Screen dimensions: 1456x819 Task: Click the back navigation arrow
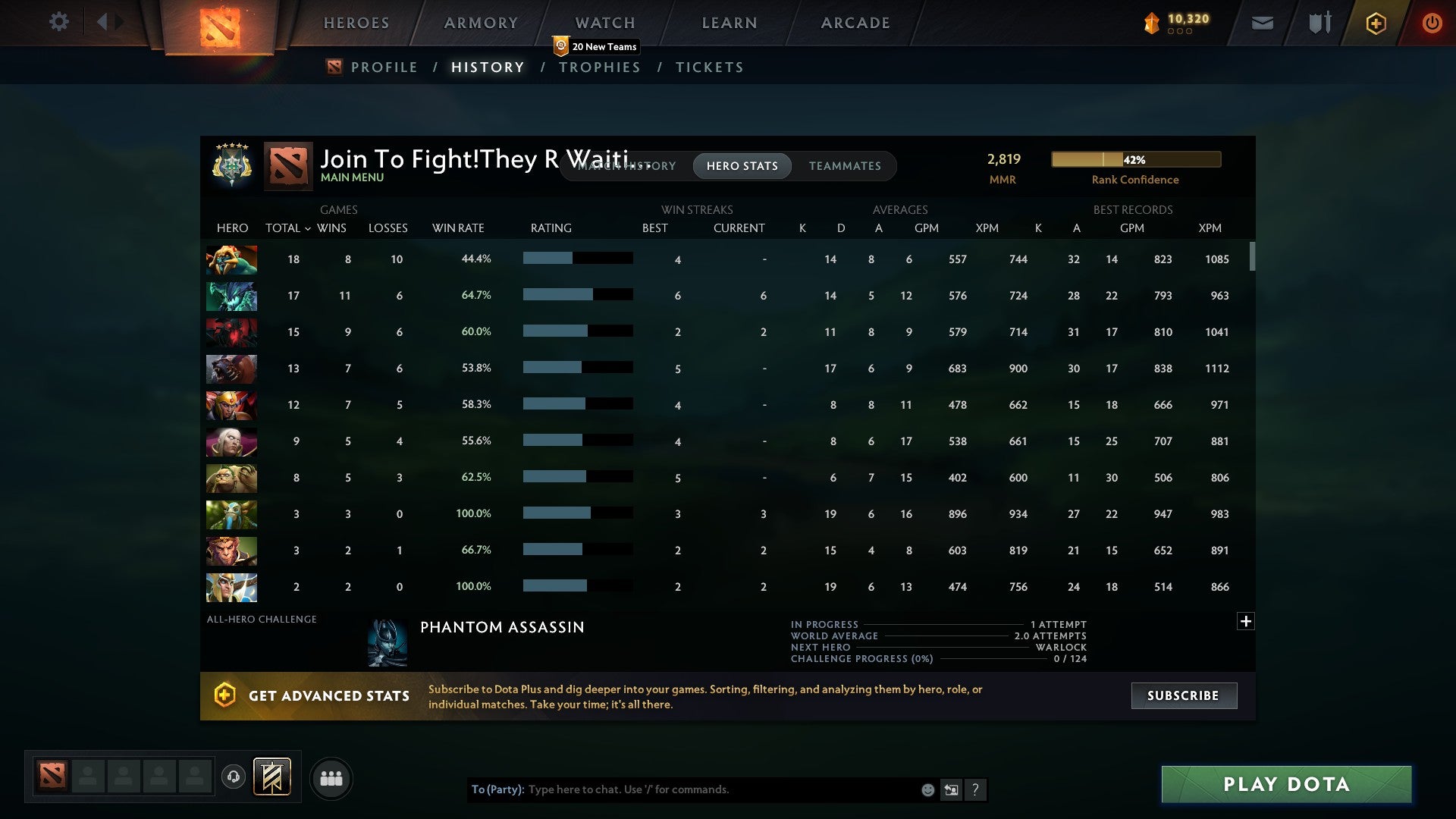pos(105,22)
